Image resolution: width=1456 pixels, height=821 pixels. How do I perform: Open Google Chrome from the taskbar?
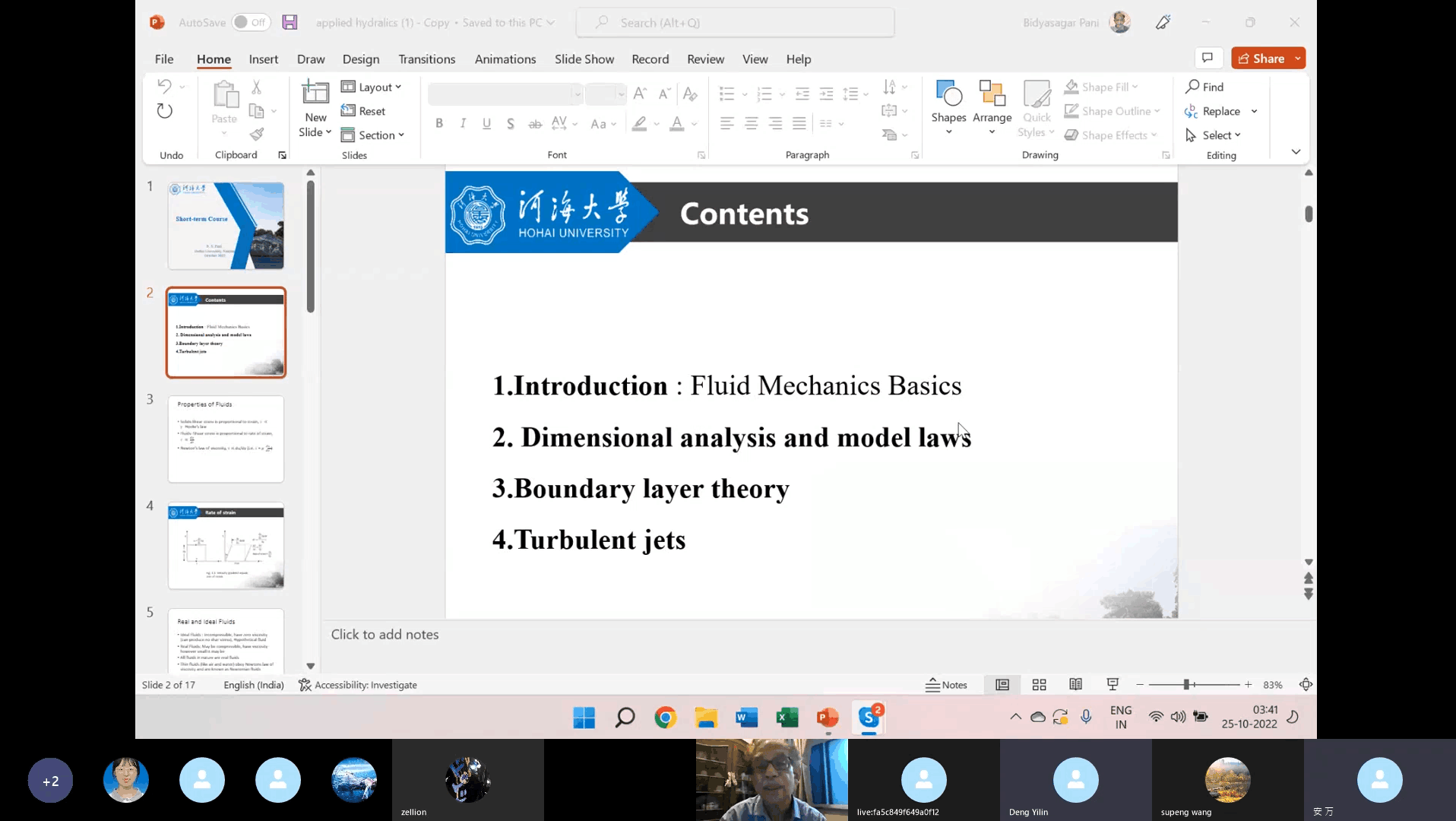(665, 718)
